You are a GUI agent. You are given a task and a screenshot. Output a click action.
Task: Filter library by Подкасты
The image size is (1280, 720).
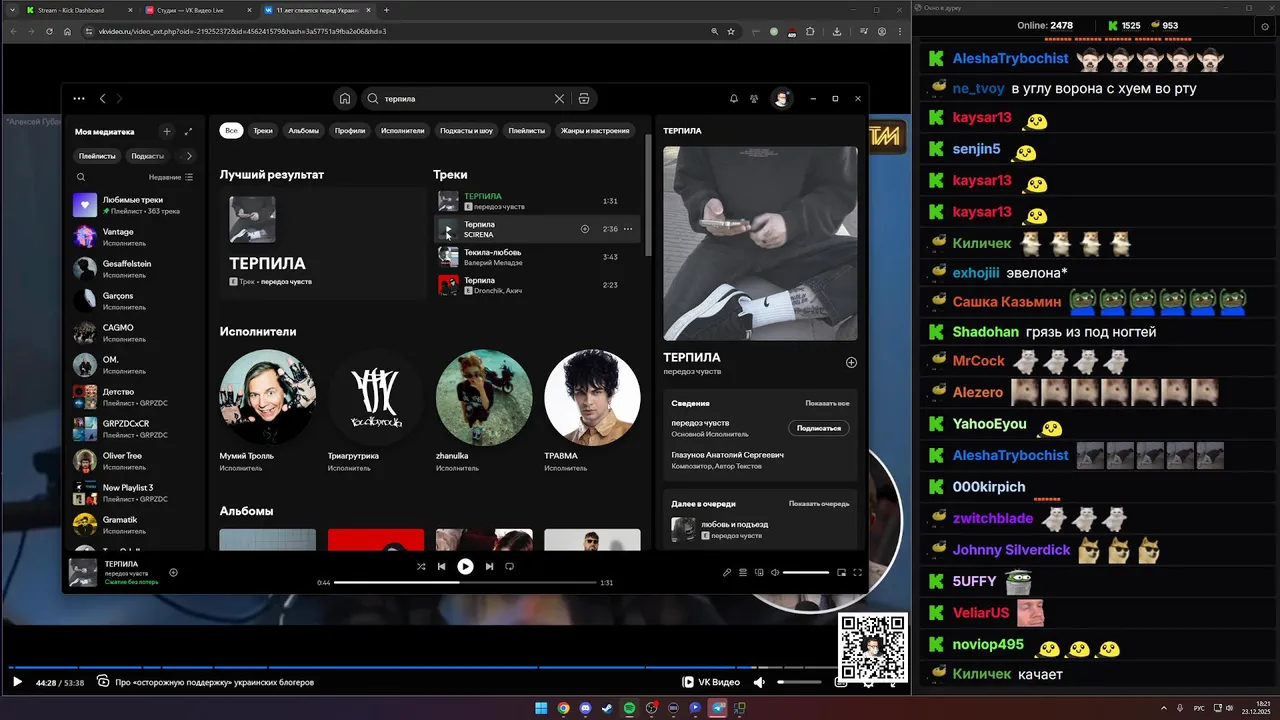click(x=147, y=156)
